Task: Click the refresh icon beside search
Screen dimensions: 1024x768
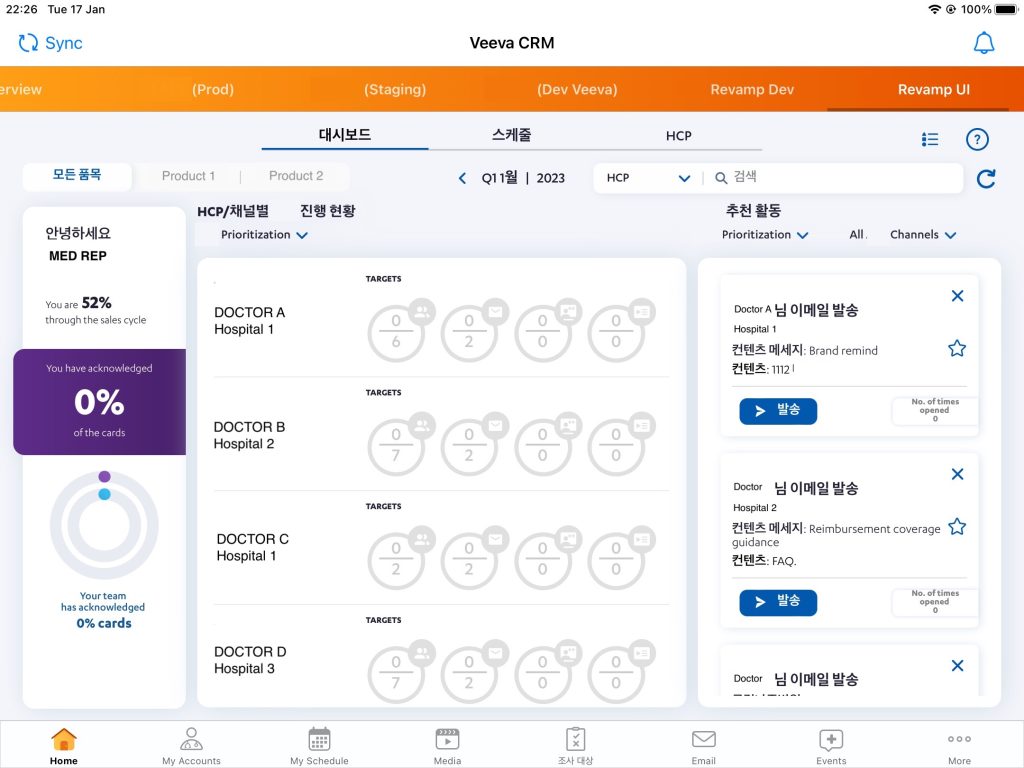Action: 986,179
